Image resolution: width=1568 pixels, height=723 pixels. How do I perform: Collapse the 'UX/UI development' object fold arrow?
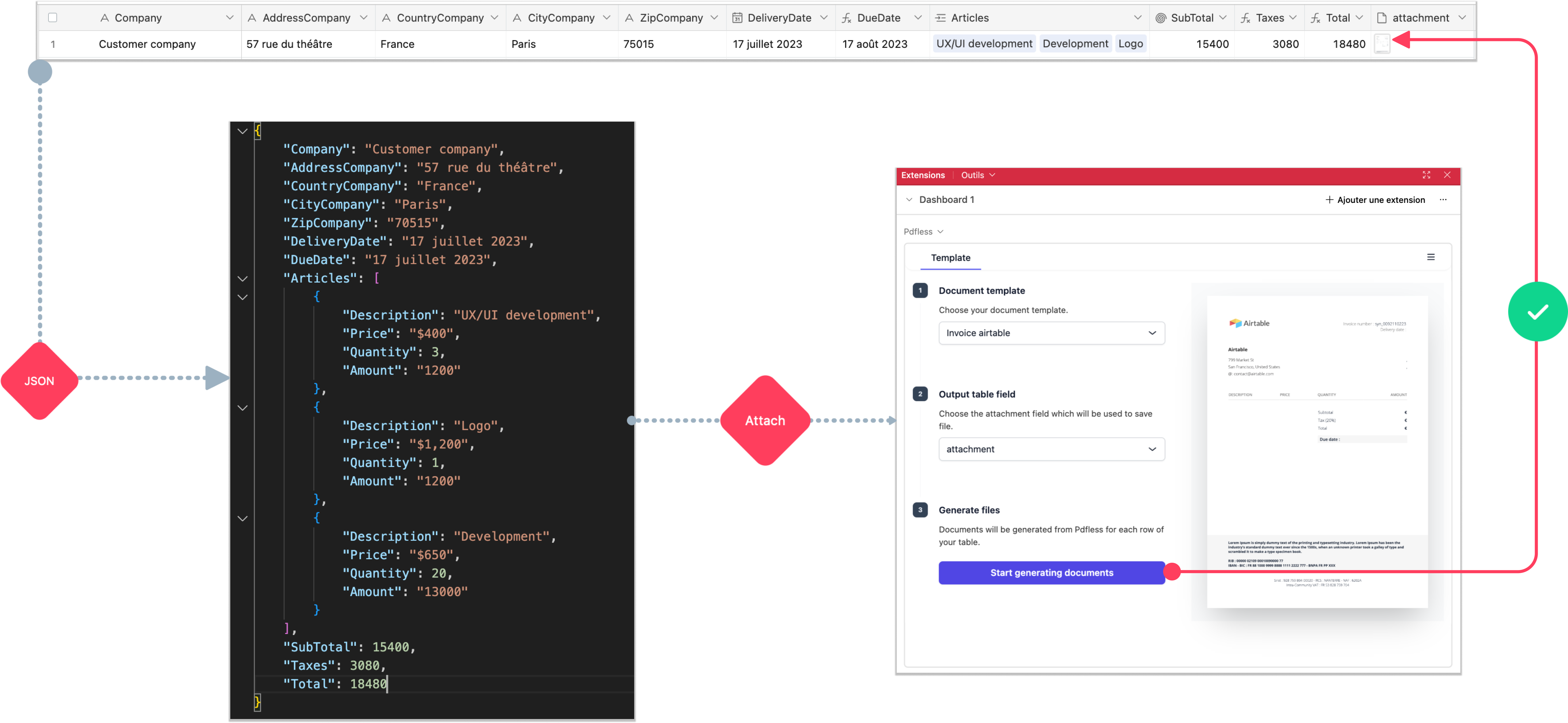click(242, 297)
